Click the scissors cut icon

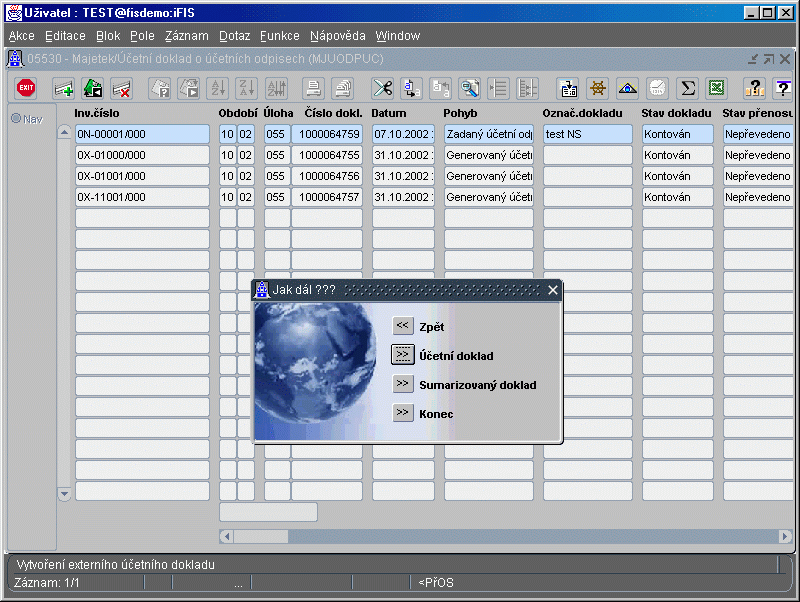point(382,88)
